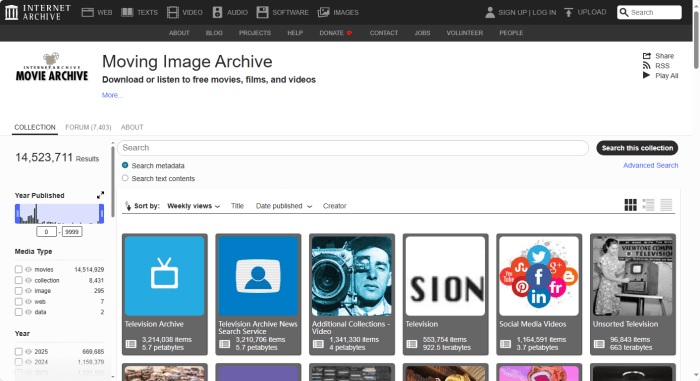700x381 pixels.
Task: Switch to extended list view
Action: pos(648,205)
